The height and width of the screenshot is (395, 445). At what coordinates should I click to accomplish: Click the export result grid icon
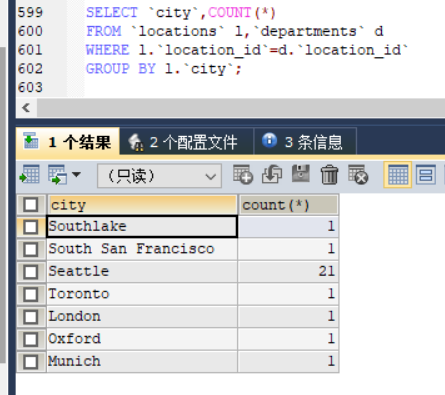pos(29,174)
